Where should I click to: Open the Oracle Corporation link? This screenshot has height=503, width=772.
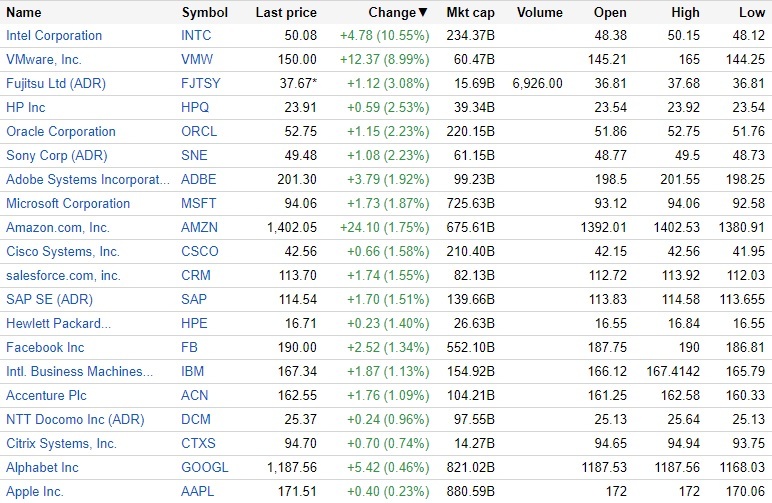[x=61, y=132]
